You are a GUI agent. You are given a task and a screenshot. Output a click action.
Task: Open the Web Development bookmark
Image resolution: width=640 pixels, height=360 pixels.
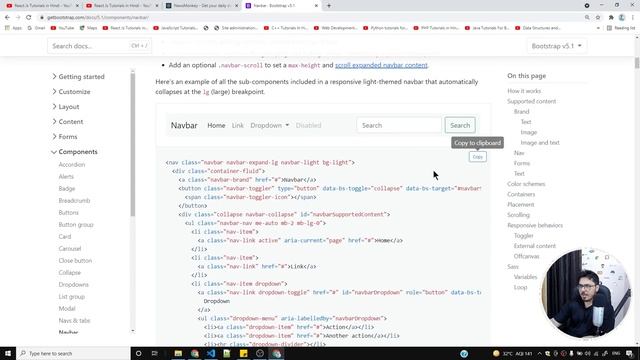pyautogui.click(x=335, y=28)
